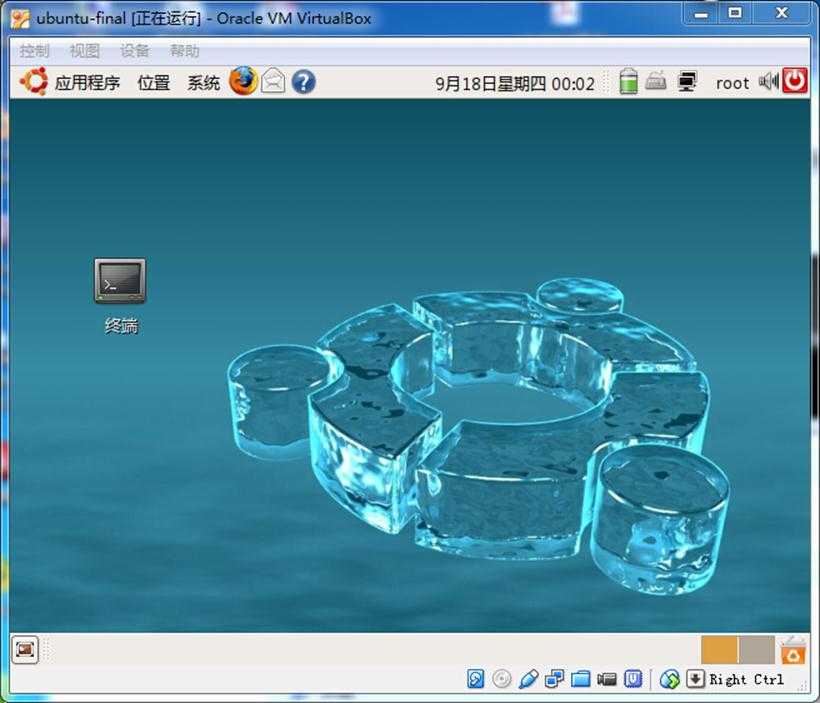820x703 pixels.
Task: Close the VirtualBox window
Action: point(782,13)
